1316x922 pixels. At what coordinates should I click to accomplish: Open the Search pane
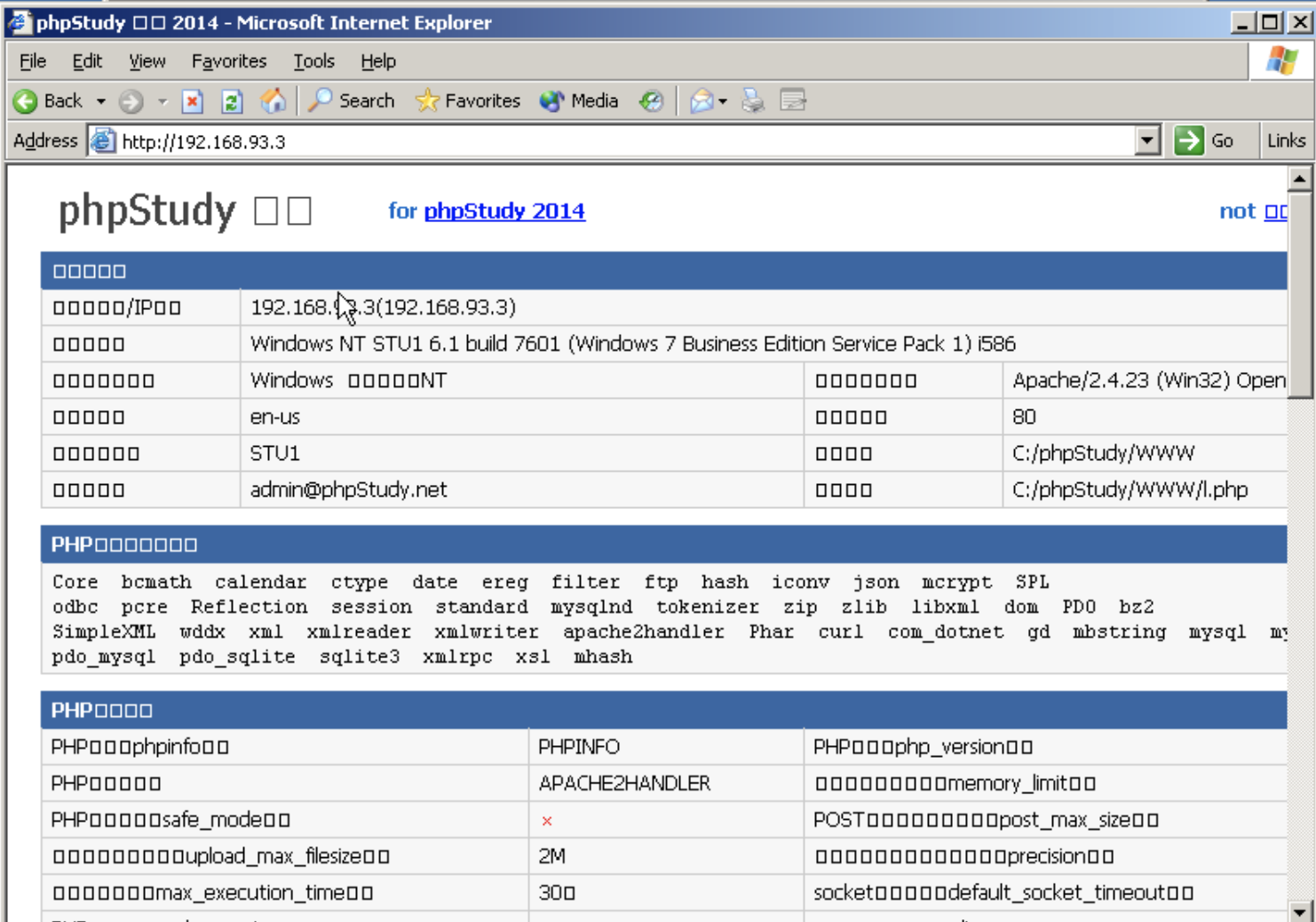click(x=352, y=101)
